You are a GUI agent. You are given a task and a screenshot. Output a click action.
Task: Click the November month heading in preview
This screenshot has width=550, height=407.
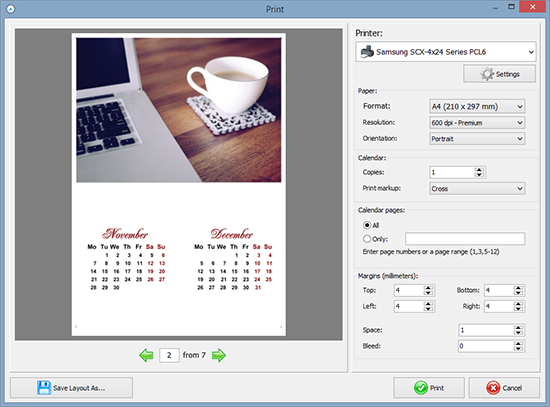(125, 234)
